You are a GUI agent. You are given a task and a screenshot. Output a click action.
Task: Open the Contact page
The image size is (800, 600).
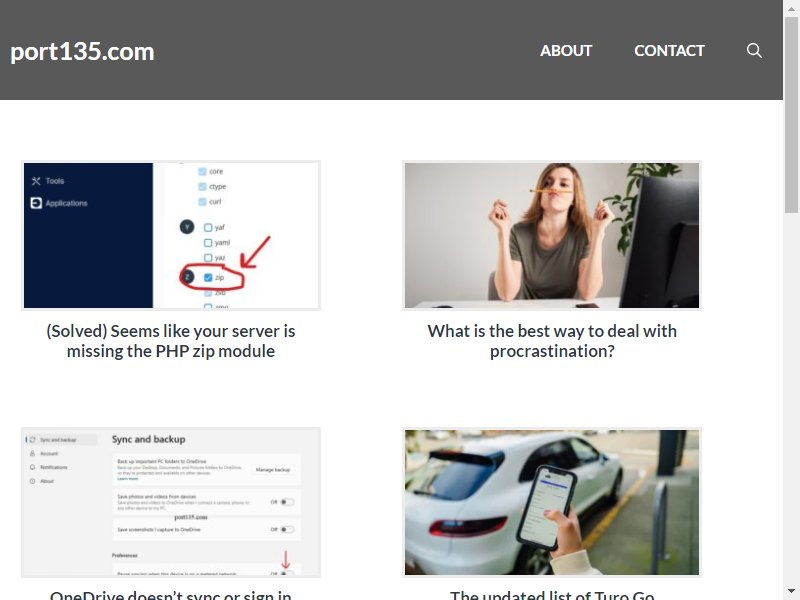coord(669,51)
